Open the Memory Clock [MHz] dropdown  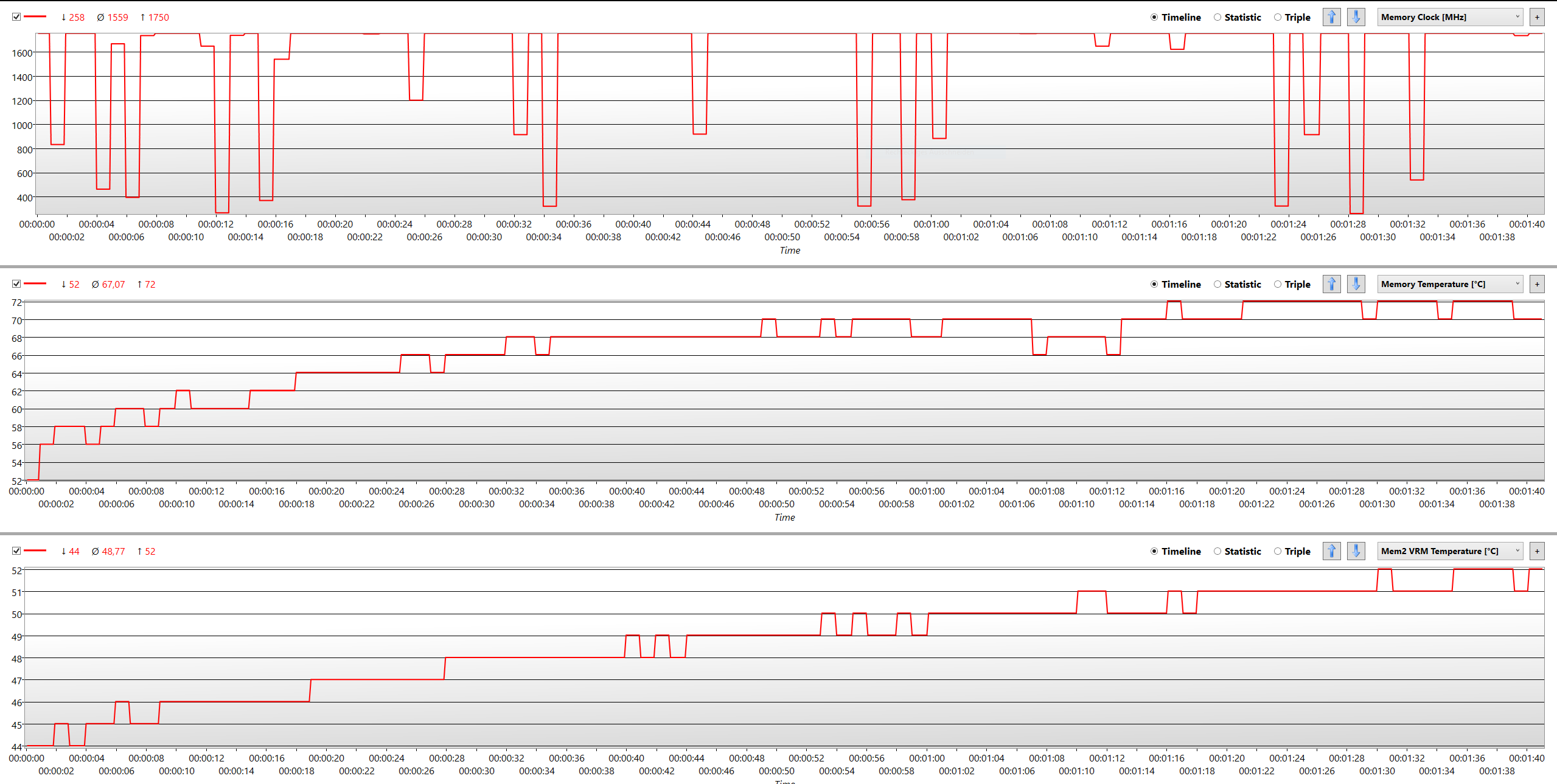[1449, 17]
